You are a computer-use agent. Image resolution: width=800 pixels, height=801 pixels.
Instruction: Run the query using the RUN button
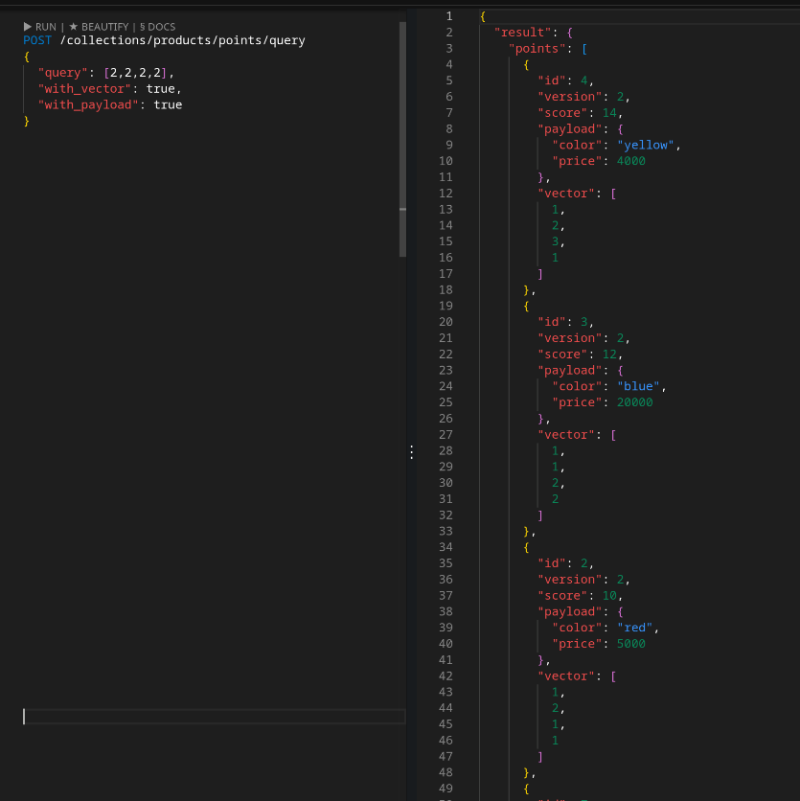pos(40,26)
